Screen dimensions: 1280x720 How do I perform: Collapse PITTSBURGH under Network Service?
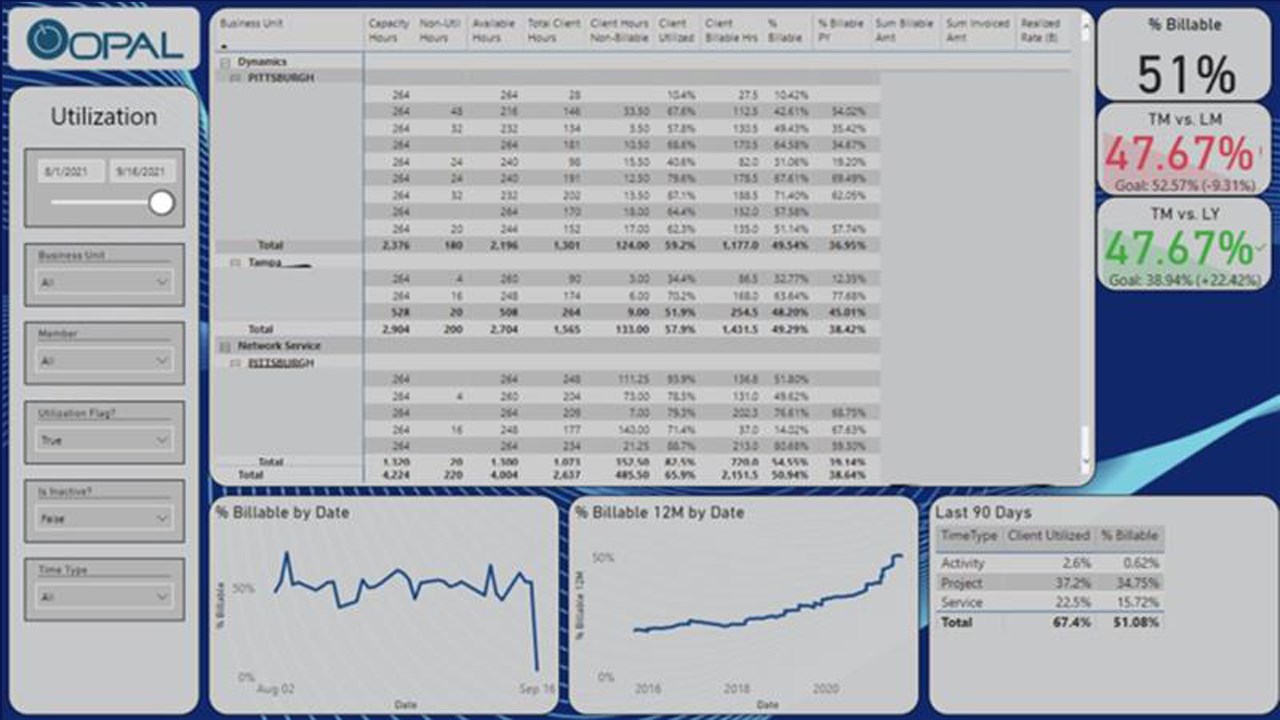[236, 363]
